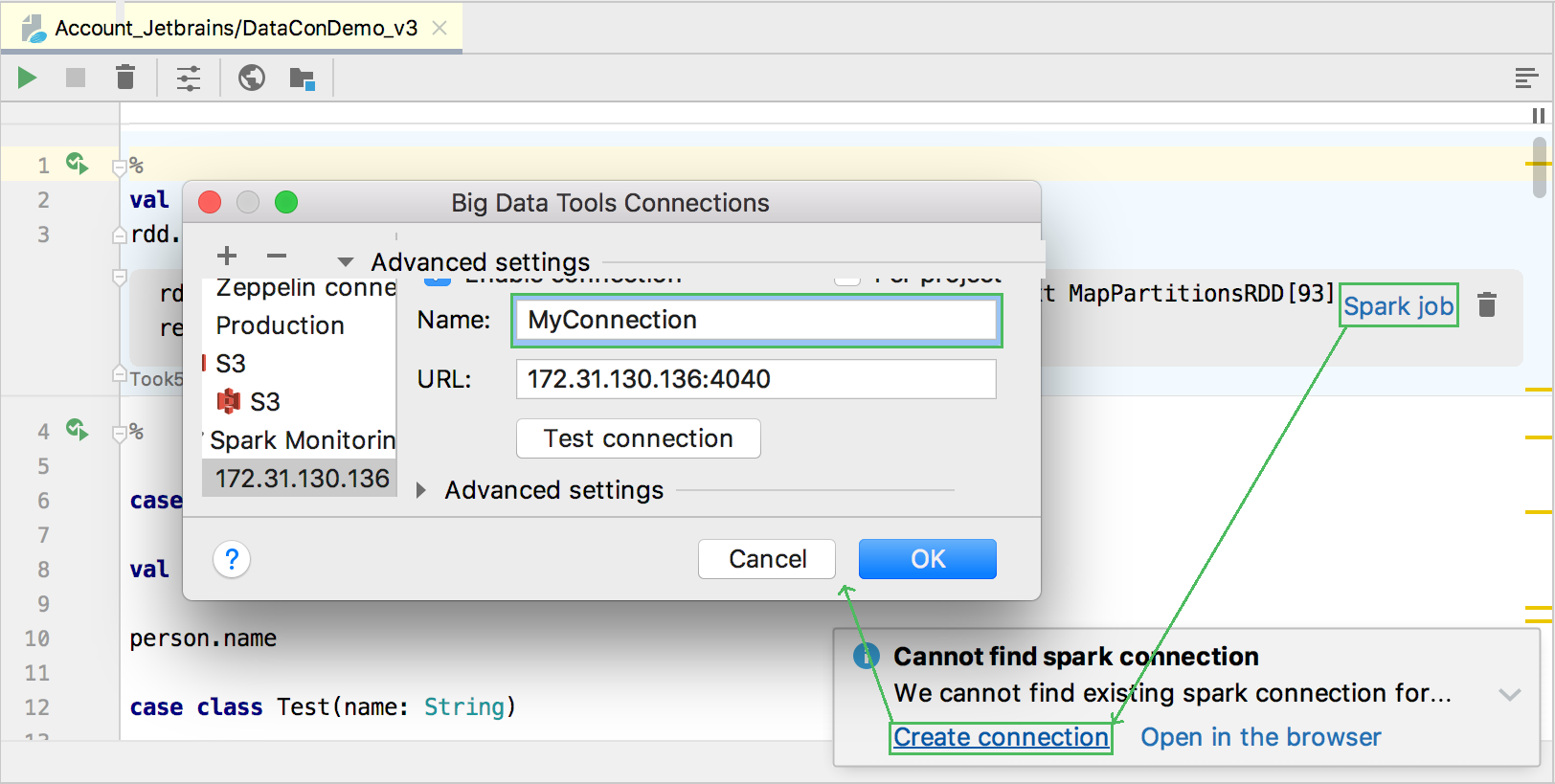Click the lines icon at toolbar right
This screenshot has width=1555, height=784.
(1526, 78)
